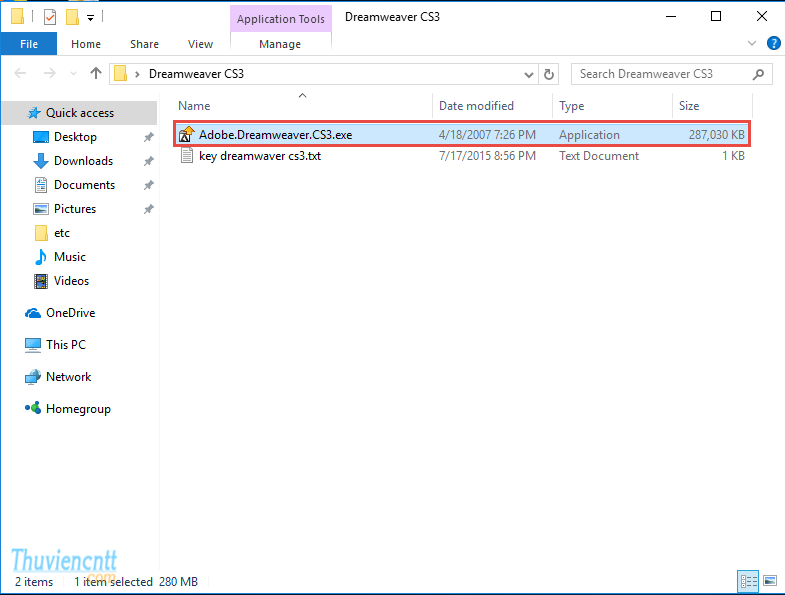The height and width of the screenshot is (595, 785).
Task: Sort by the Name column header
Action: (302, 106)
